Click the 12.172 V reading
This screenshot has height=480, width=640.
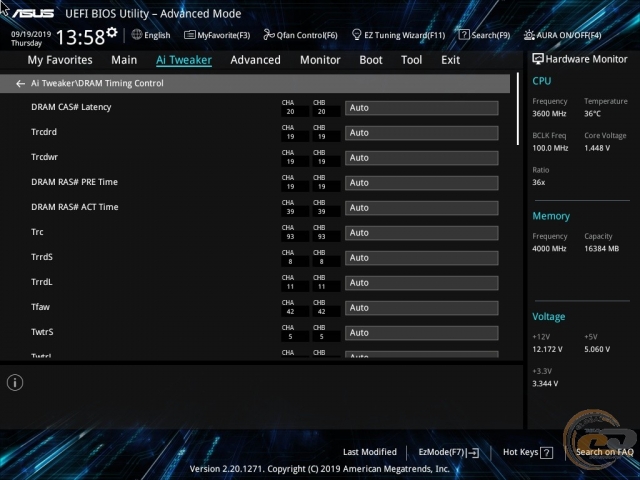547,349
